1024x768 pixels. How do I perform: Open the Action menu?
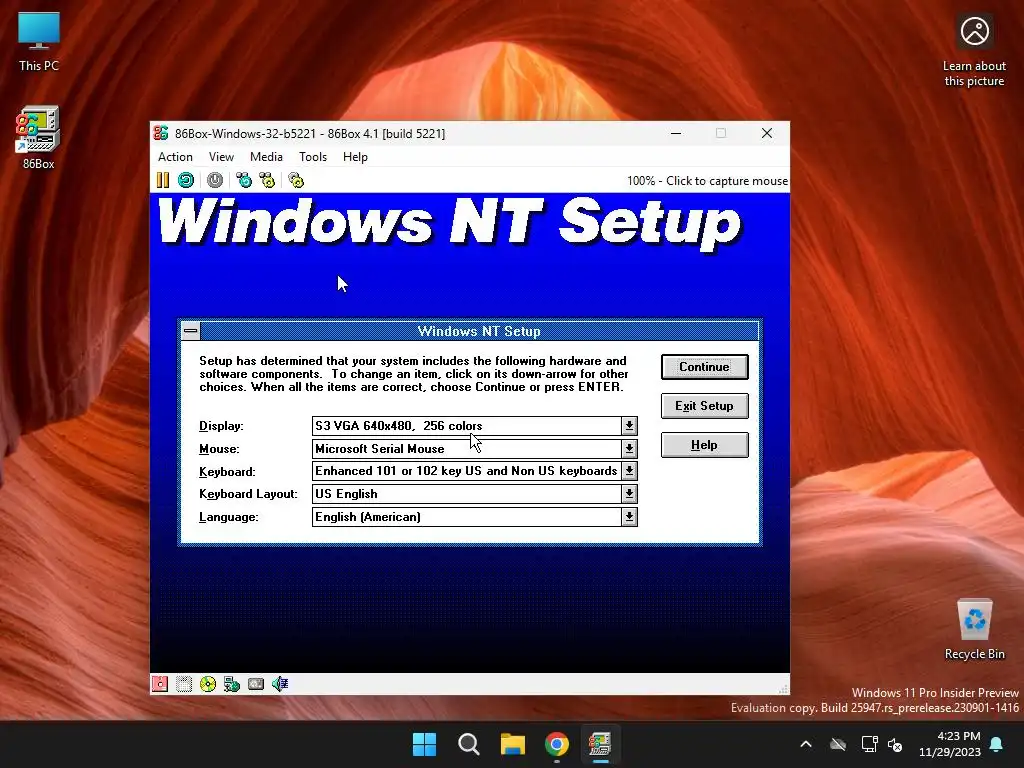[x=175, y=157]
